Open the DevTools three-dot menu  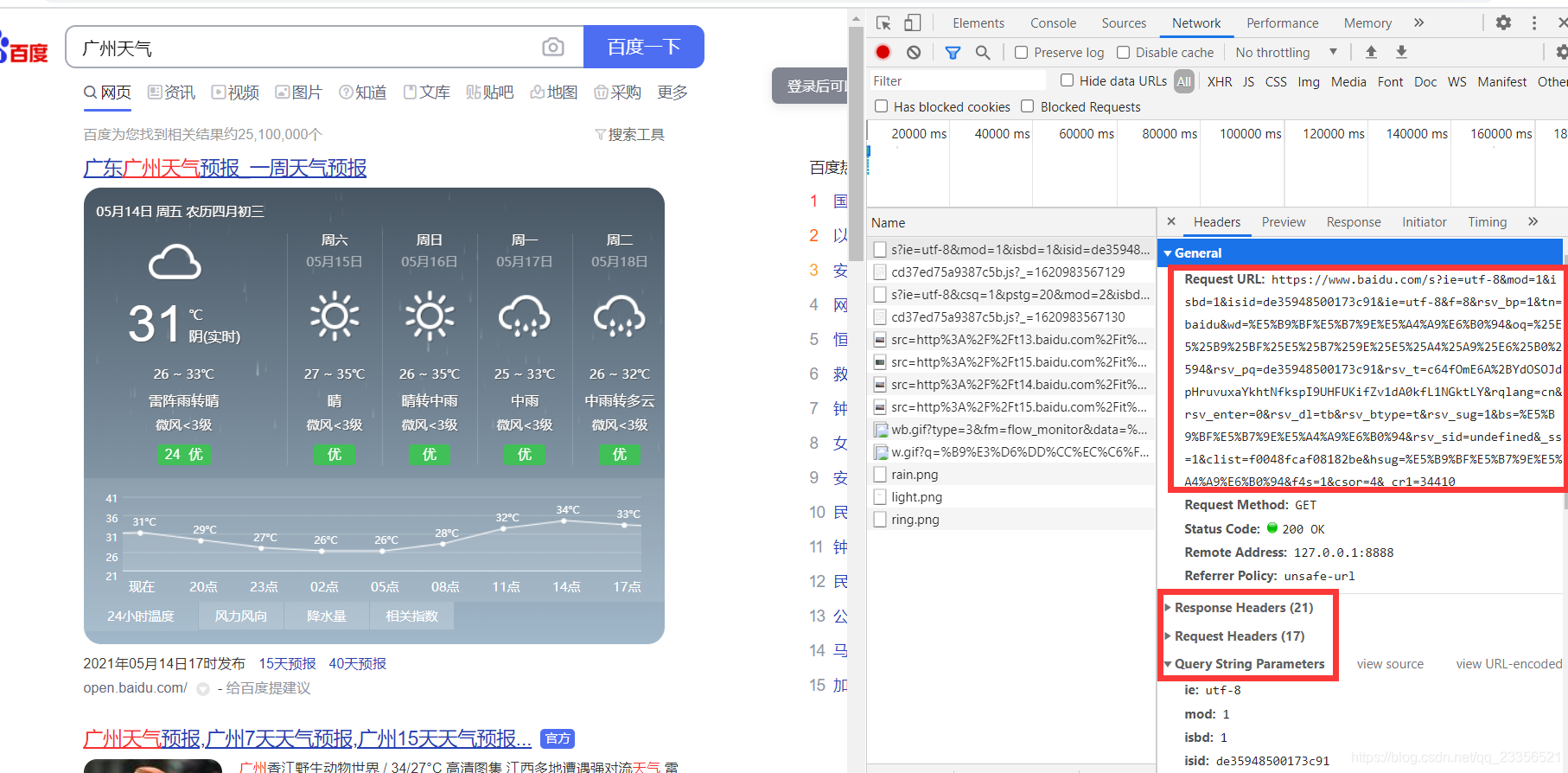pyautogui.click(x=1534, y=23)
